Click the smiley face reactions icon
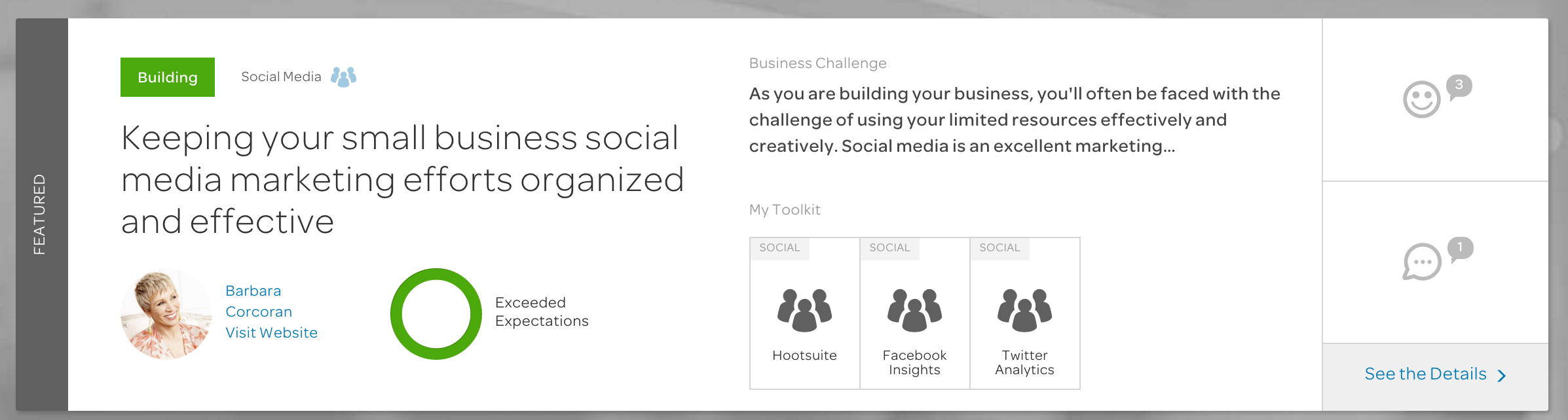1568x420 pixels. [1421, 100]
